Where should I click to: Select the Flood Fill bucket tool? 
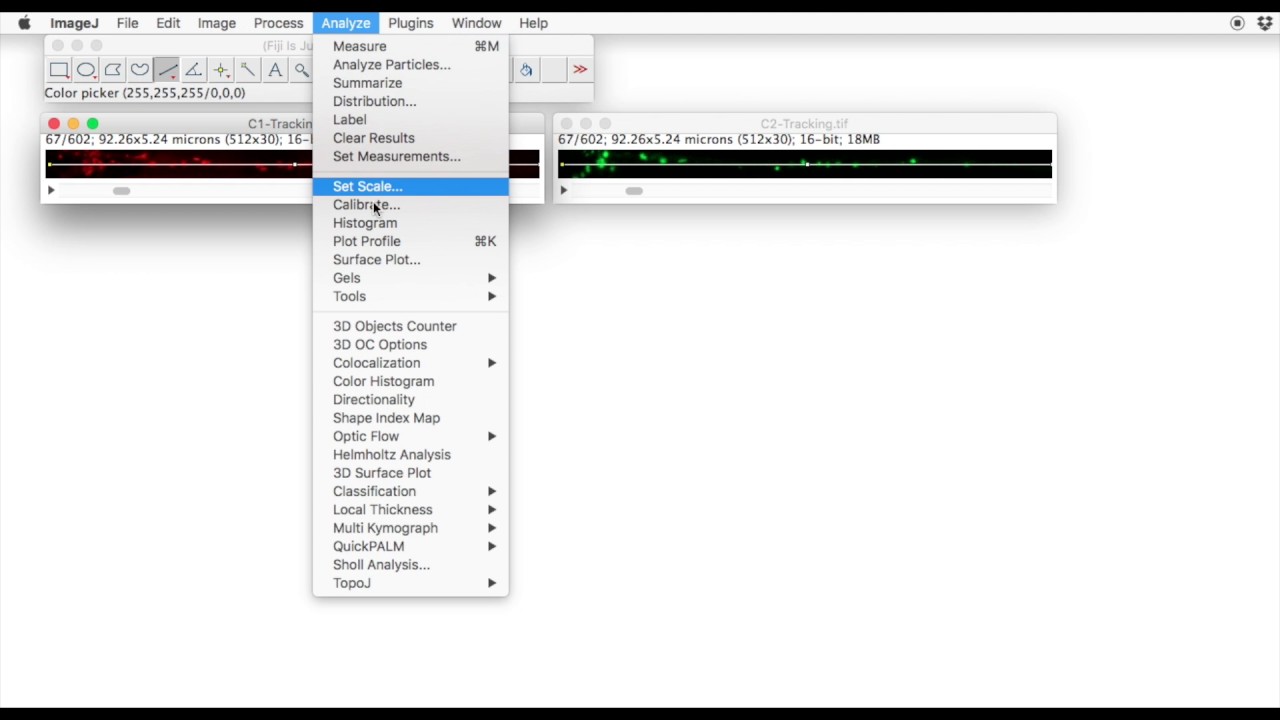(x=526, y=70)
